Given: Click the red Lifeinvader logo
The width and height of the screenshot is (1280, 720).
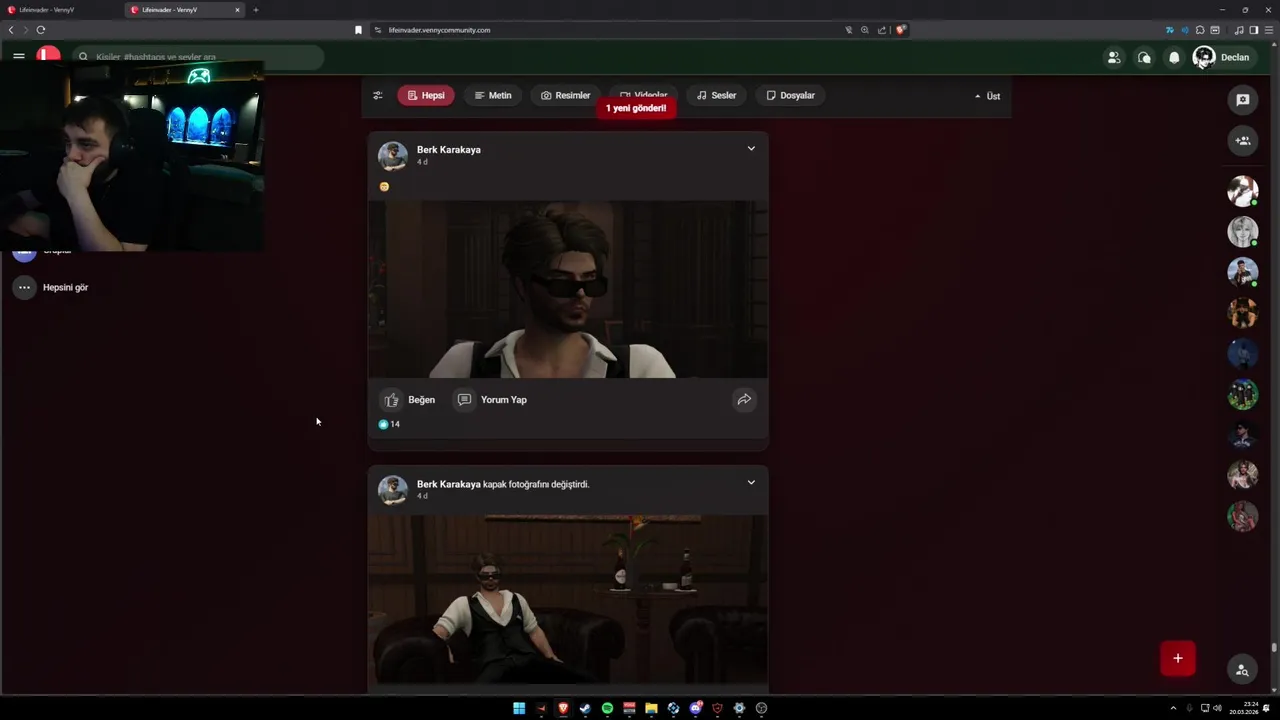Looking at the screenshot, I should (x=48, y=53).
